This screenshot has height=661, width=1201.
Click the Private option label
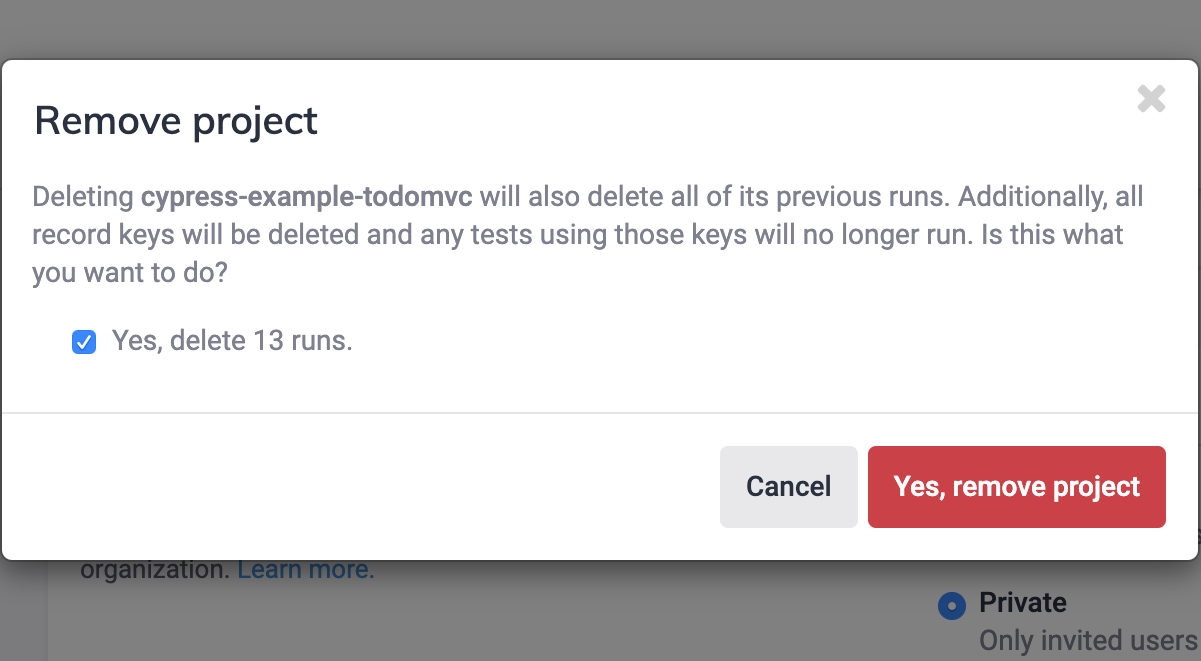click(1021, 603)
